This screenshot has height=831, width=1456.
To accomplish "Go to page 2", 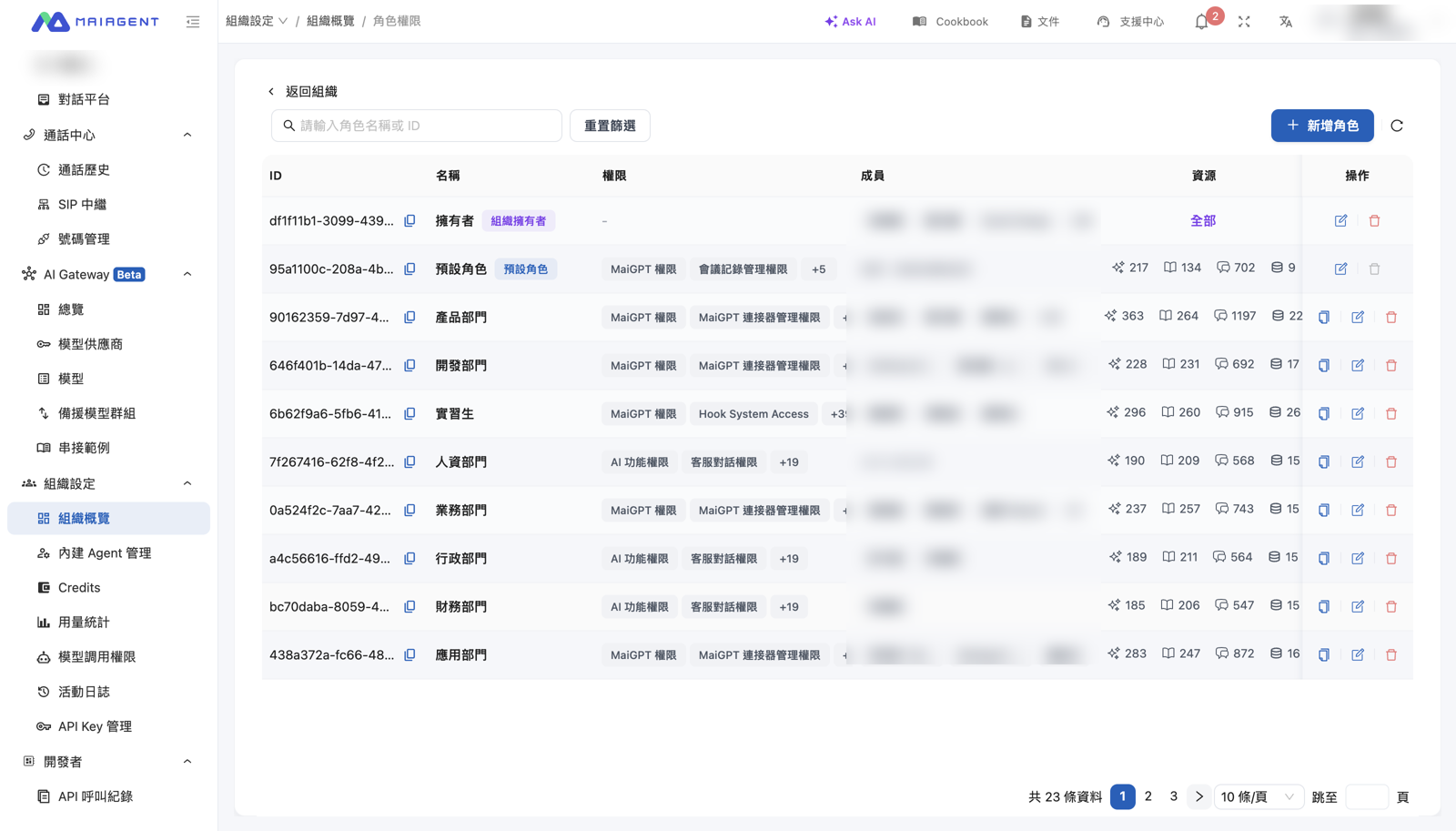I will [1148, 796].
